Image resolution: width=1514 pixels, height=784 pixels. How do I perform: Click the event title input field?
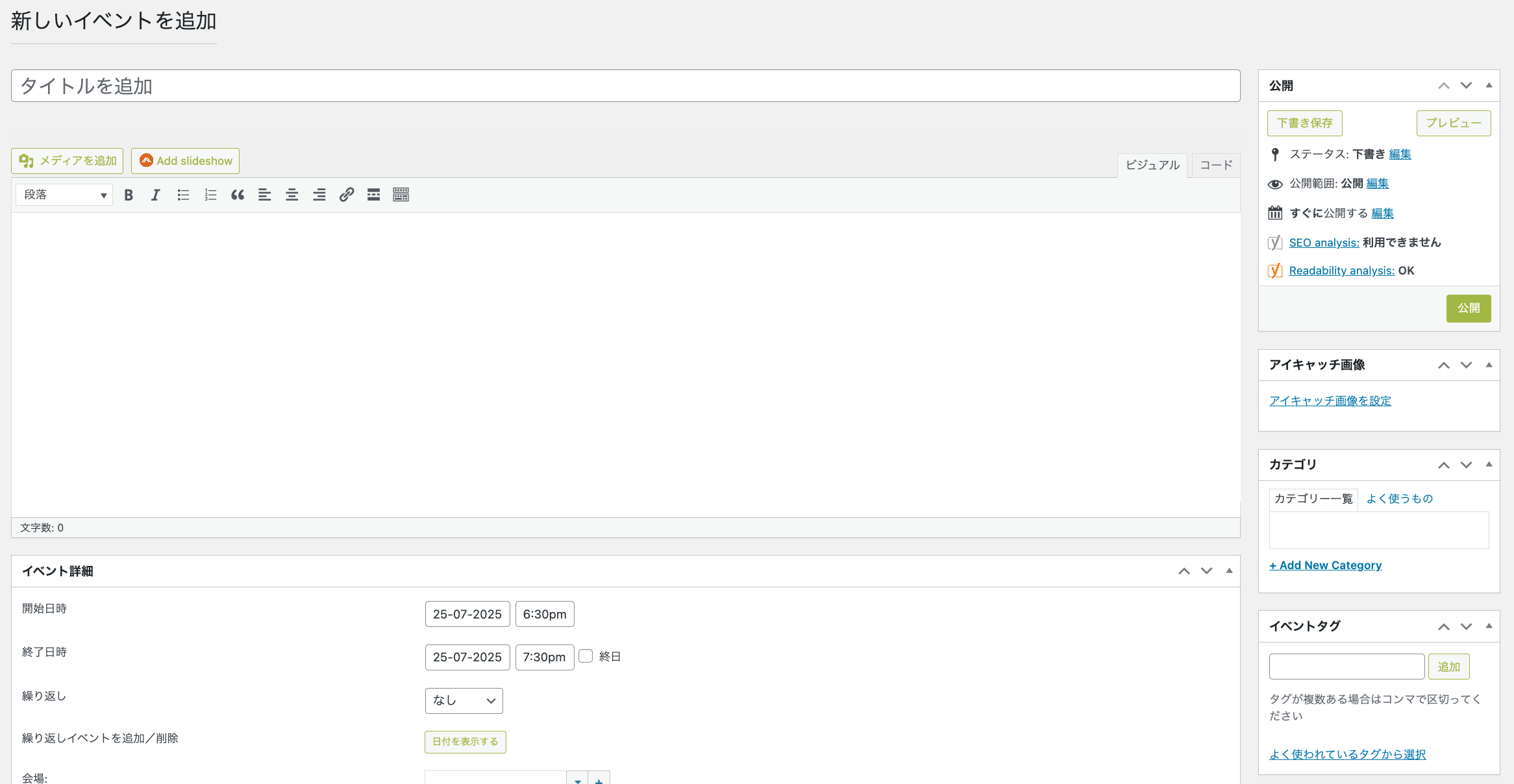(x=625, y=86)
